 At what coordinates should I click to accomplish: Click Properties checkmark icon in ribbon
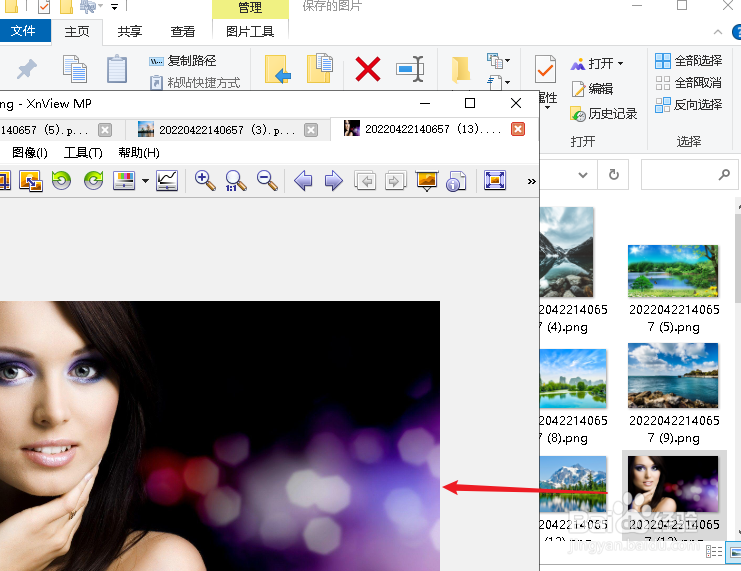[x=545, y=69]
